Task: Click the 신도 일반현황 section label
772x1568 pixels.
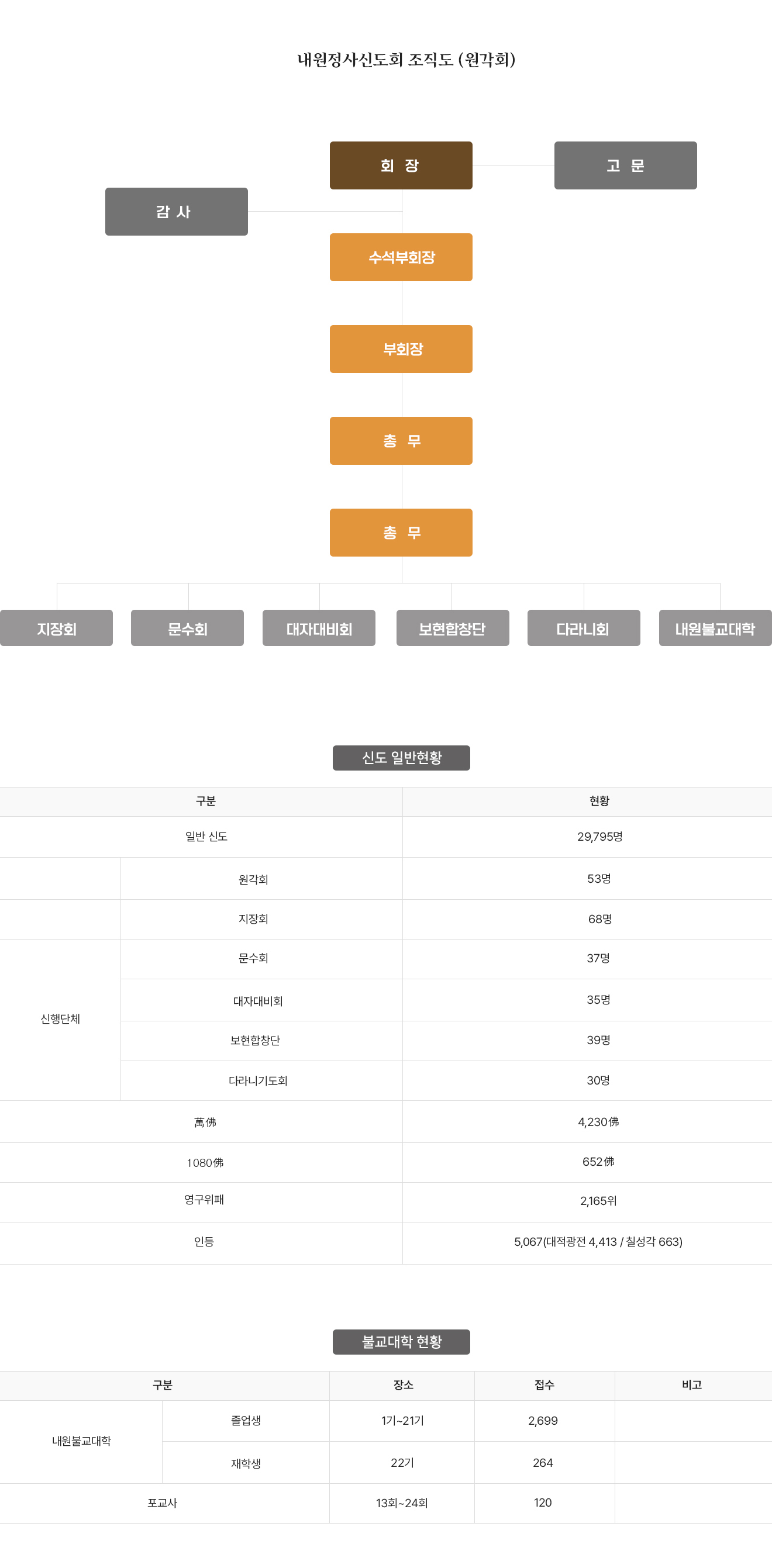Action: [401, 758]
